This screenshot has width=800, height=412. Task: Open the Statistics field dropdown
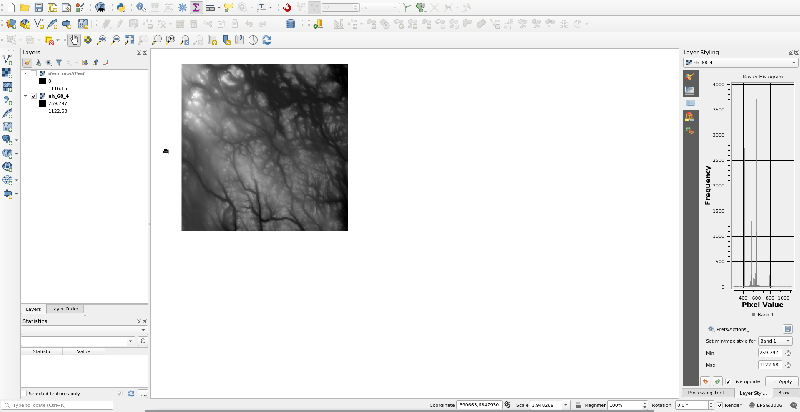[x=78, y=341]
